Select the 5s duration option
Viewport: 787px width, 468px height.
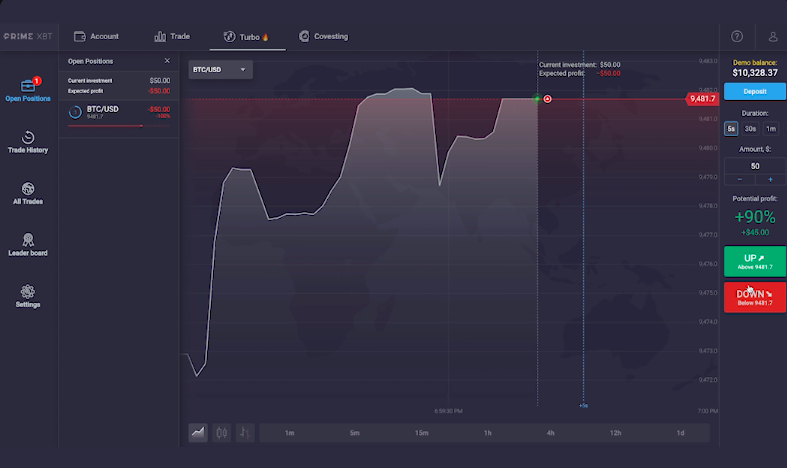[731, 129]
